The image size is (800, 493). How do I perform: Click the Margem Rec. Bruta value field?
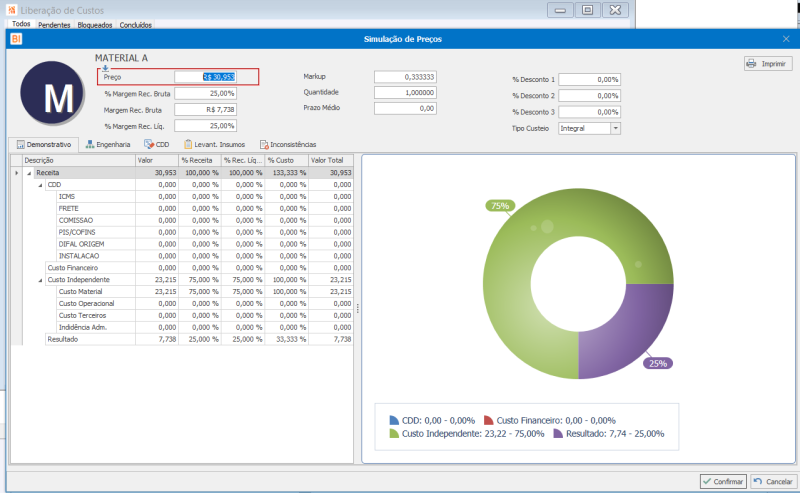205,110
